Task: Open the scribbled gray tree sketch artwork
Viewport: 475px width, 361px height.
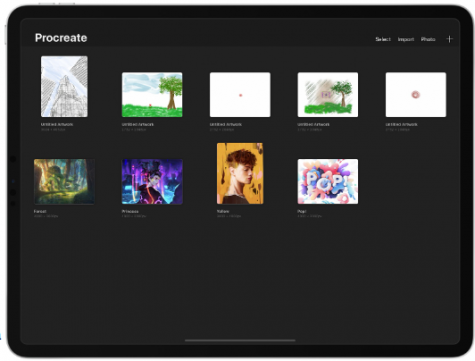Action: coord(328,95)
